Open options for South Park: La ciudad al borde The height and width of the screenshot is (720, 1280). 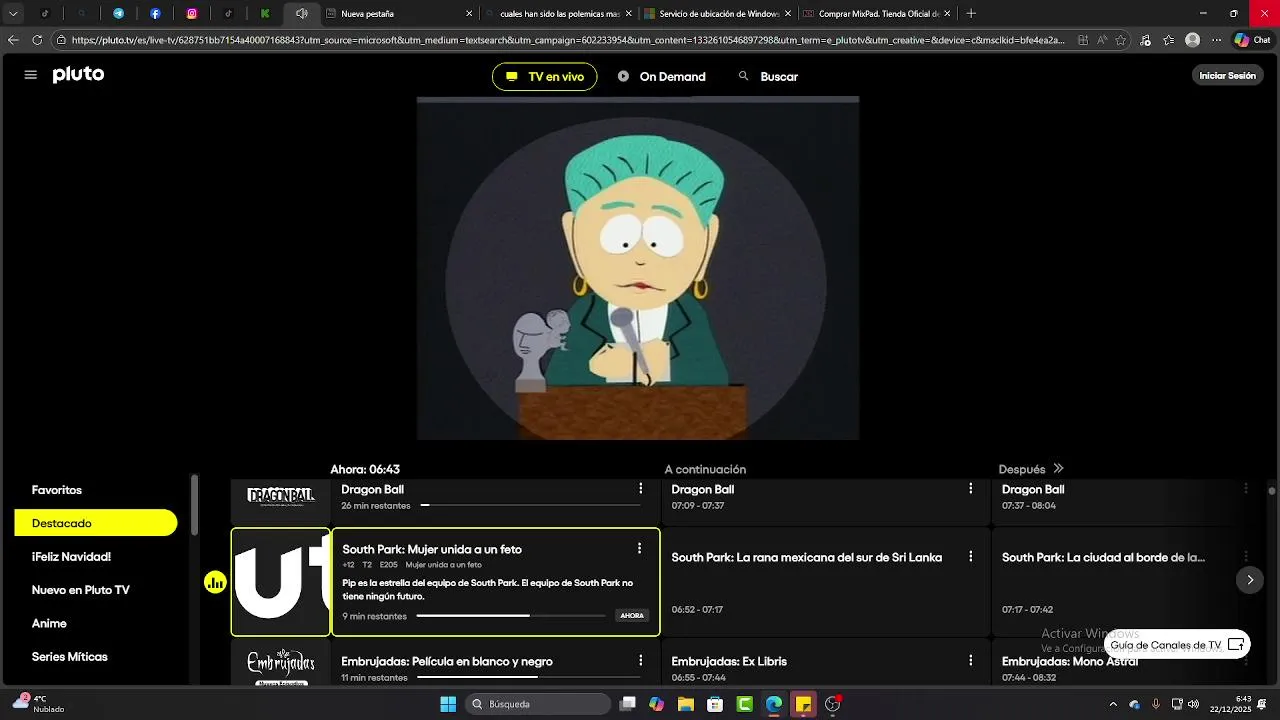pyautogui.click(x=1246, y=557)
